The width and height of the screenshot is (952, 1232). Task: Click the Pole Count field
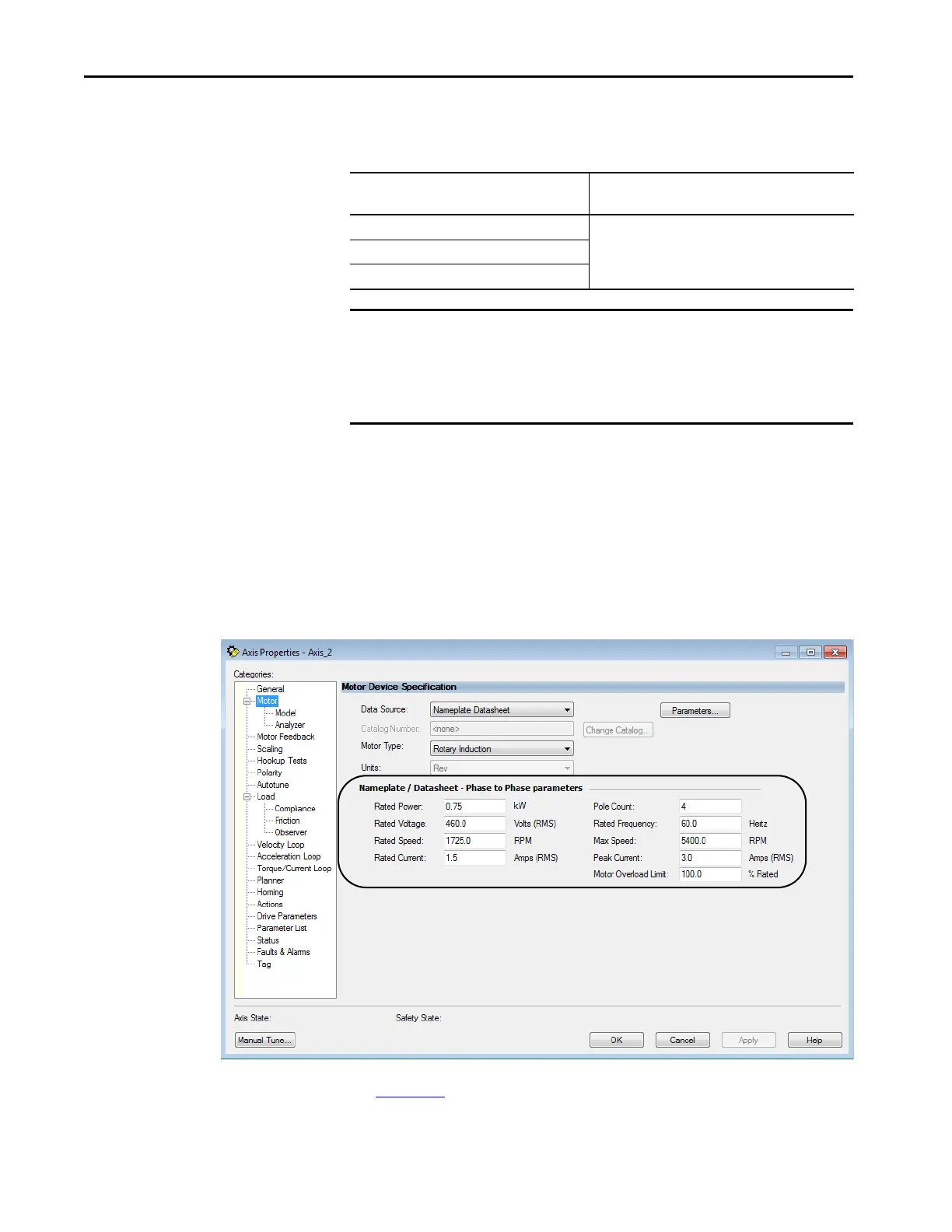[x=710, y=807]
